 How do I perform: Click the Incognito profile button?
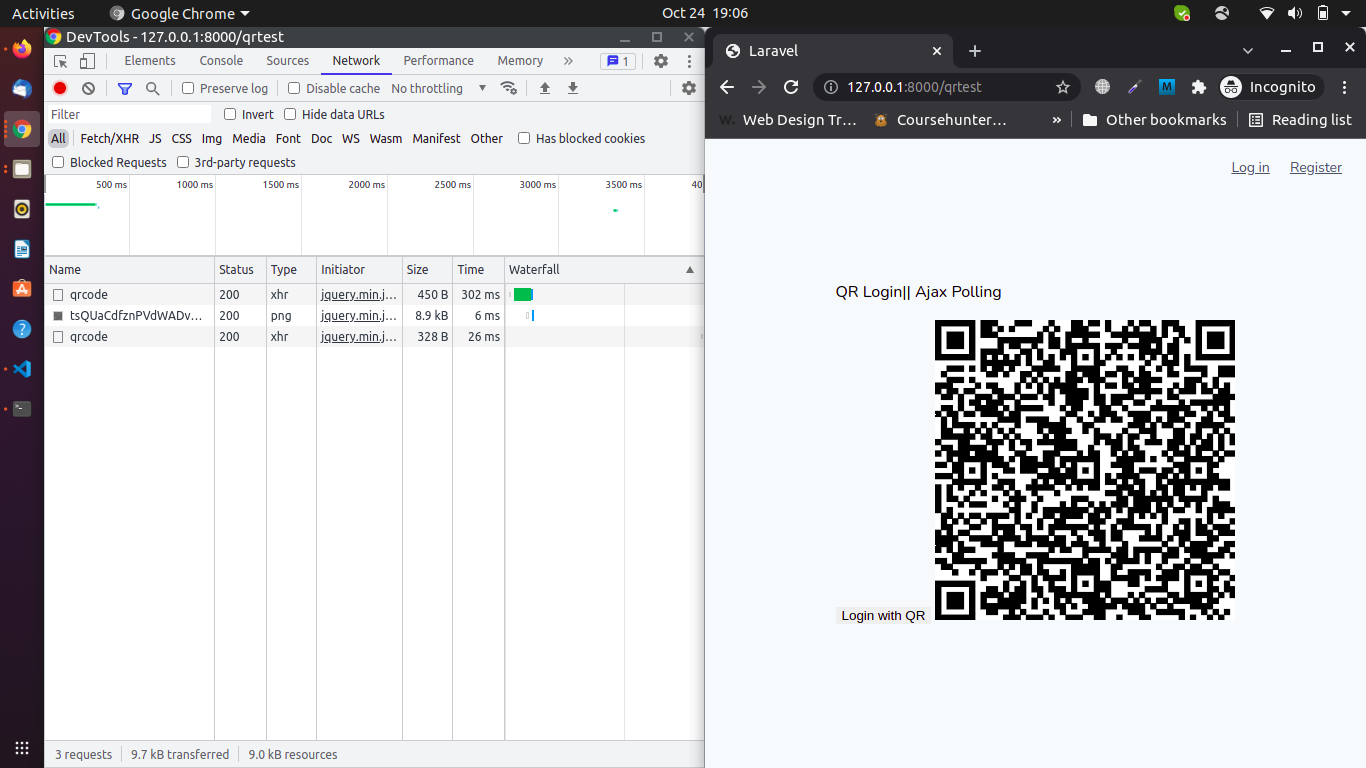click(1271, 87)
